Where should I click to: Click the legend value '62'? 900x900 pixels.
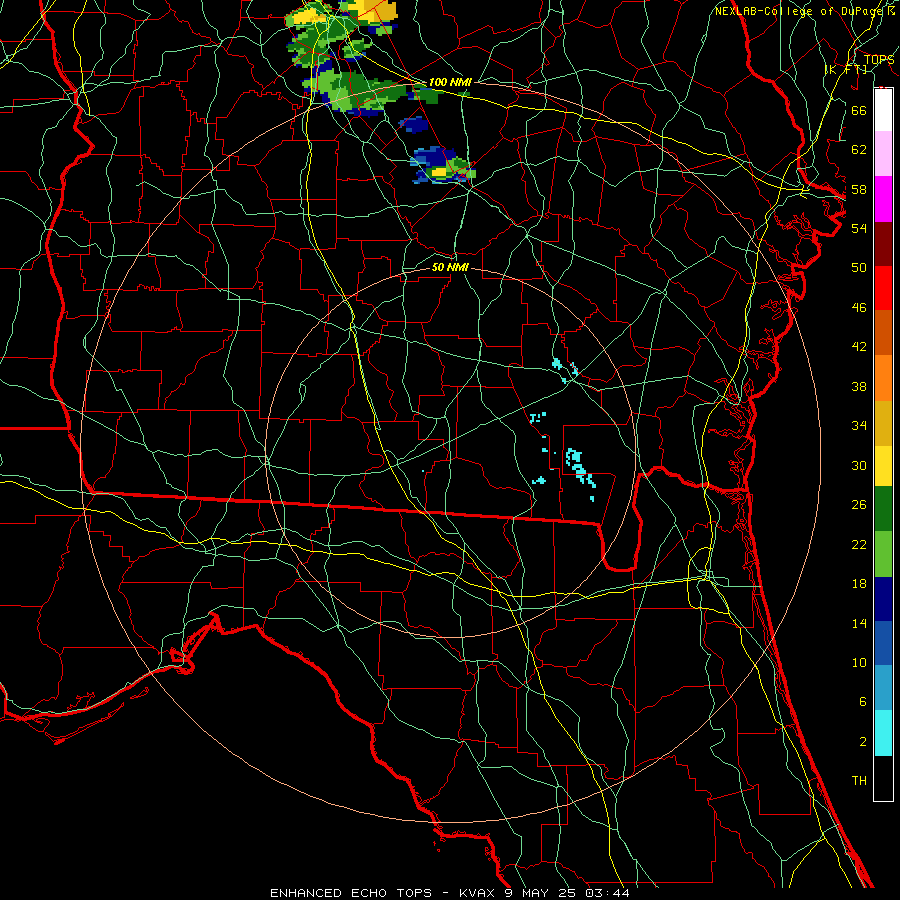859,150
